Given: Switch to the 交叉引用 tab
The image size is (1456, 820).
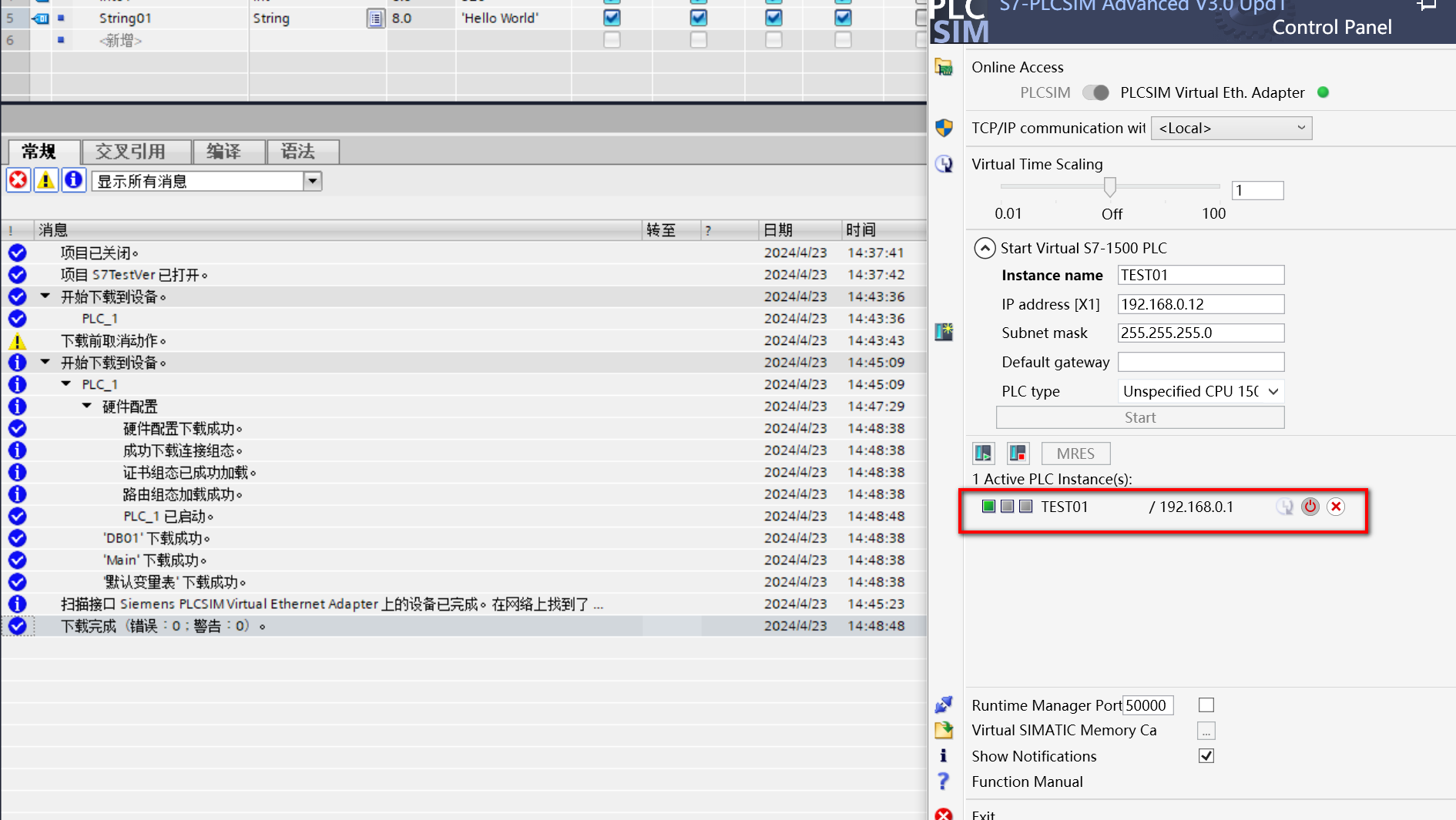Looking at the screenshot, I should 136,152.
